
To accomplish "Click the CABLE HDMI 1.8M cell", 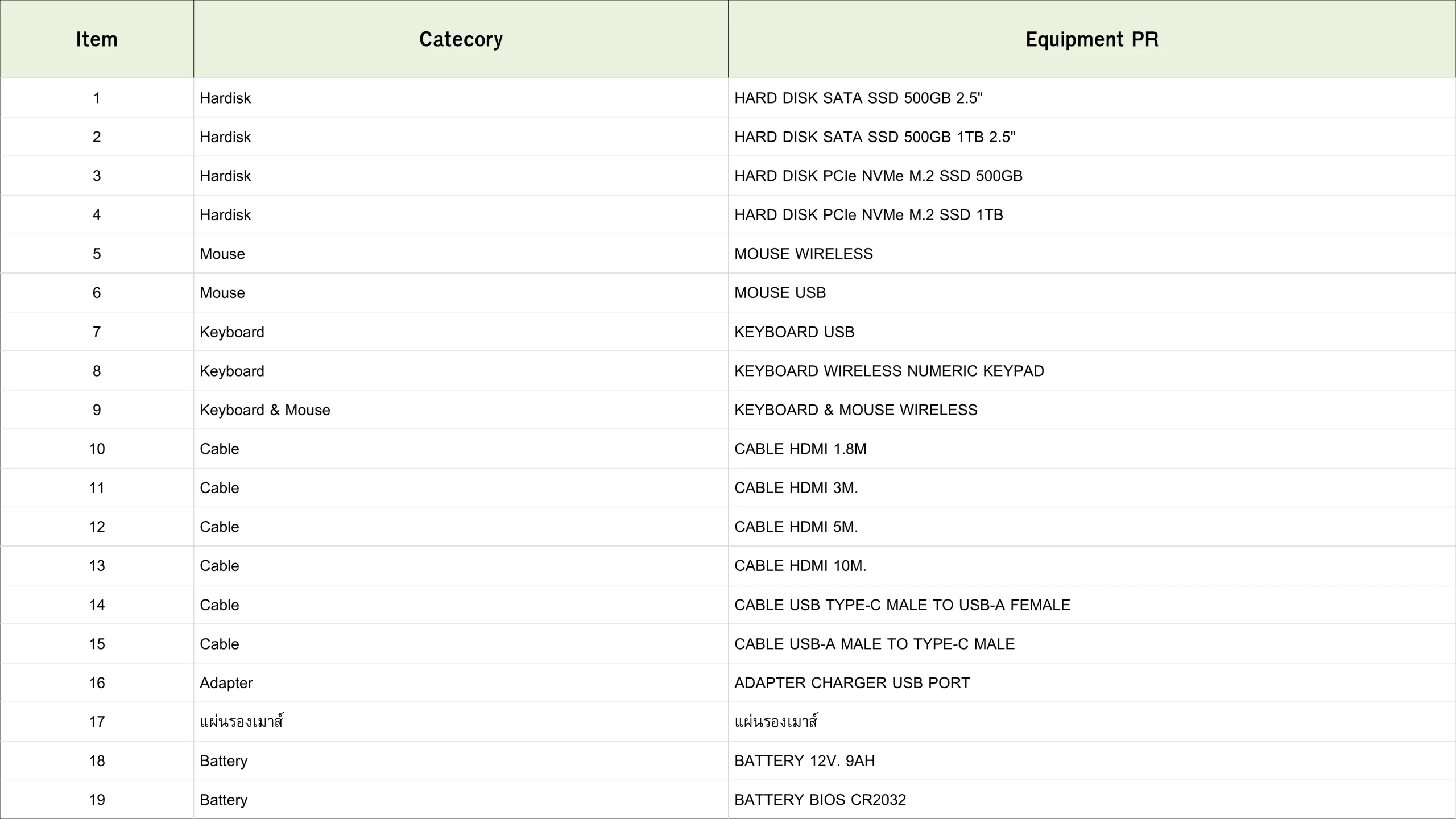I will [x=800, y=449].
